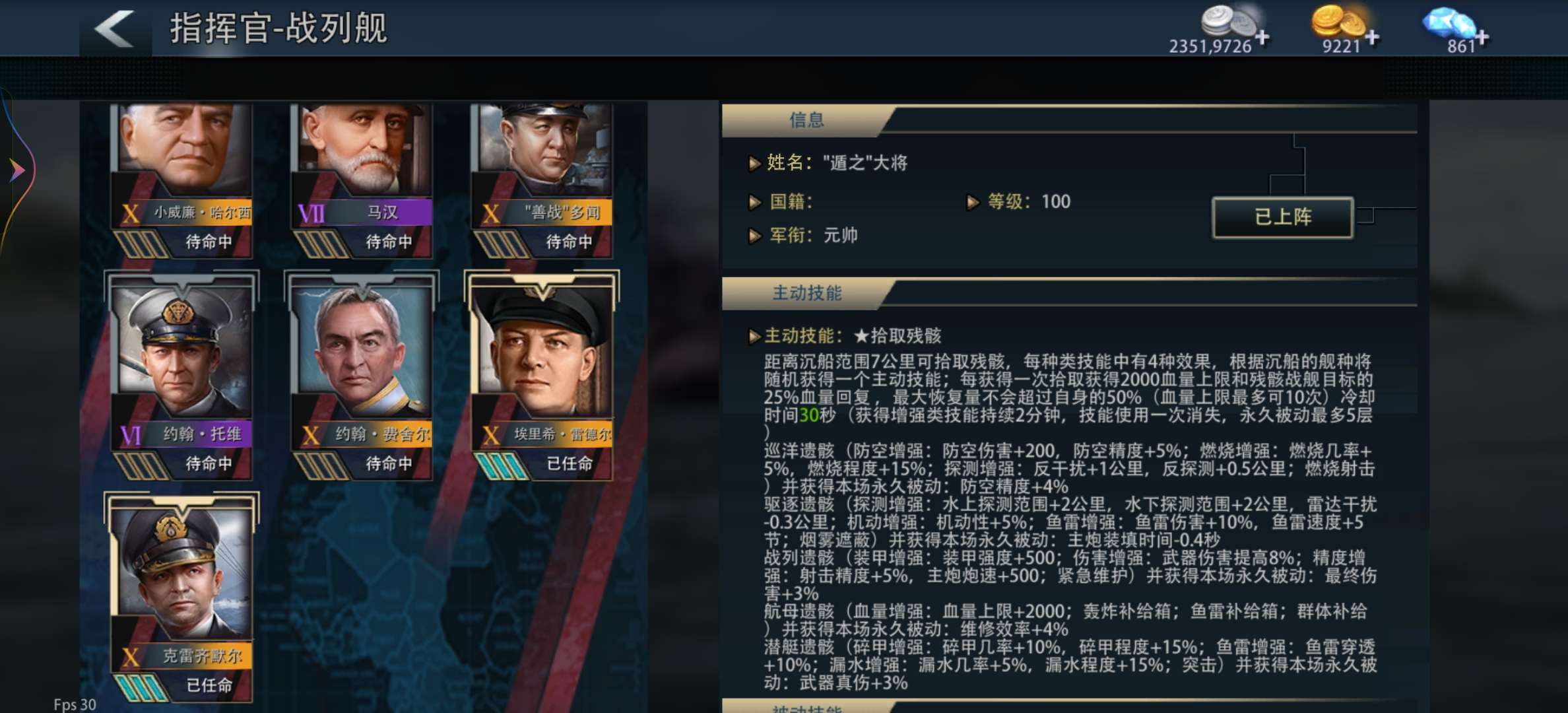Add gold coins with plus icon
The height and width of the screenshot is (713, 1568).
[1372, 37]
